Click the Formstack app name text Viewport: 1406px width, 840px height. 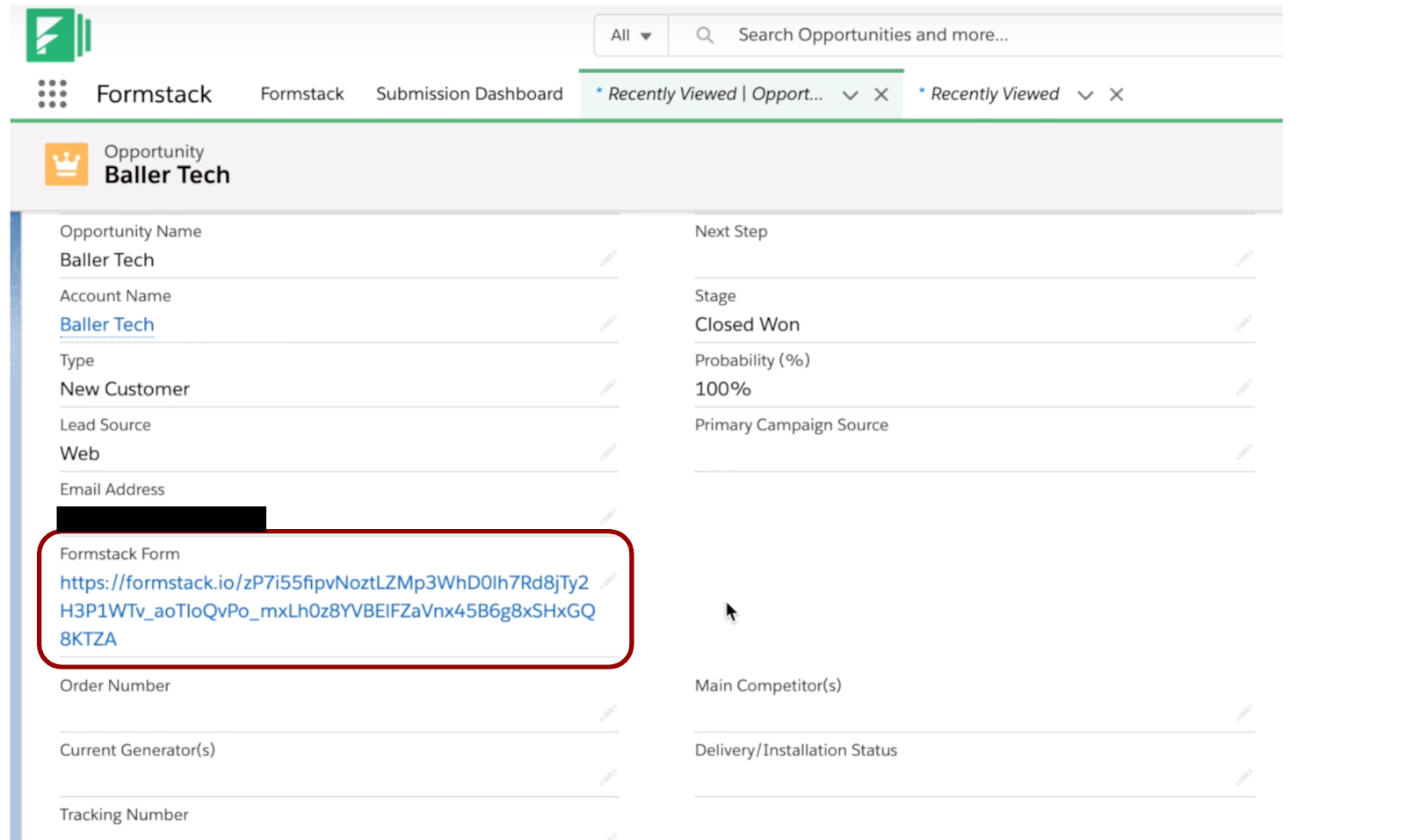[x=154, y=94]
